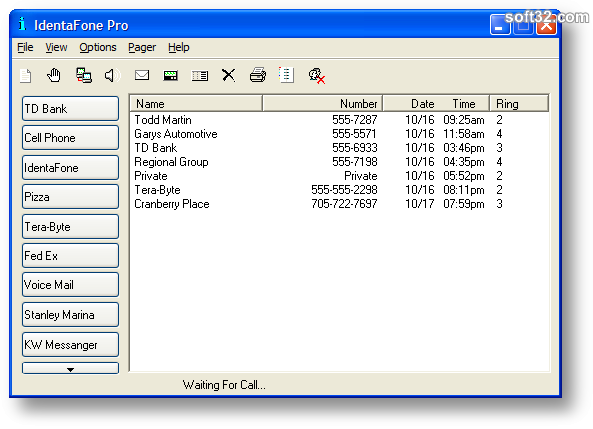Image resolution: width=593 pixels, height=429 pixels.
Task: Click the Fed Ex speed dial button
Action: (70, 256)
